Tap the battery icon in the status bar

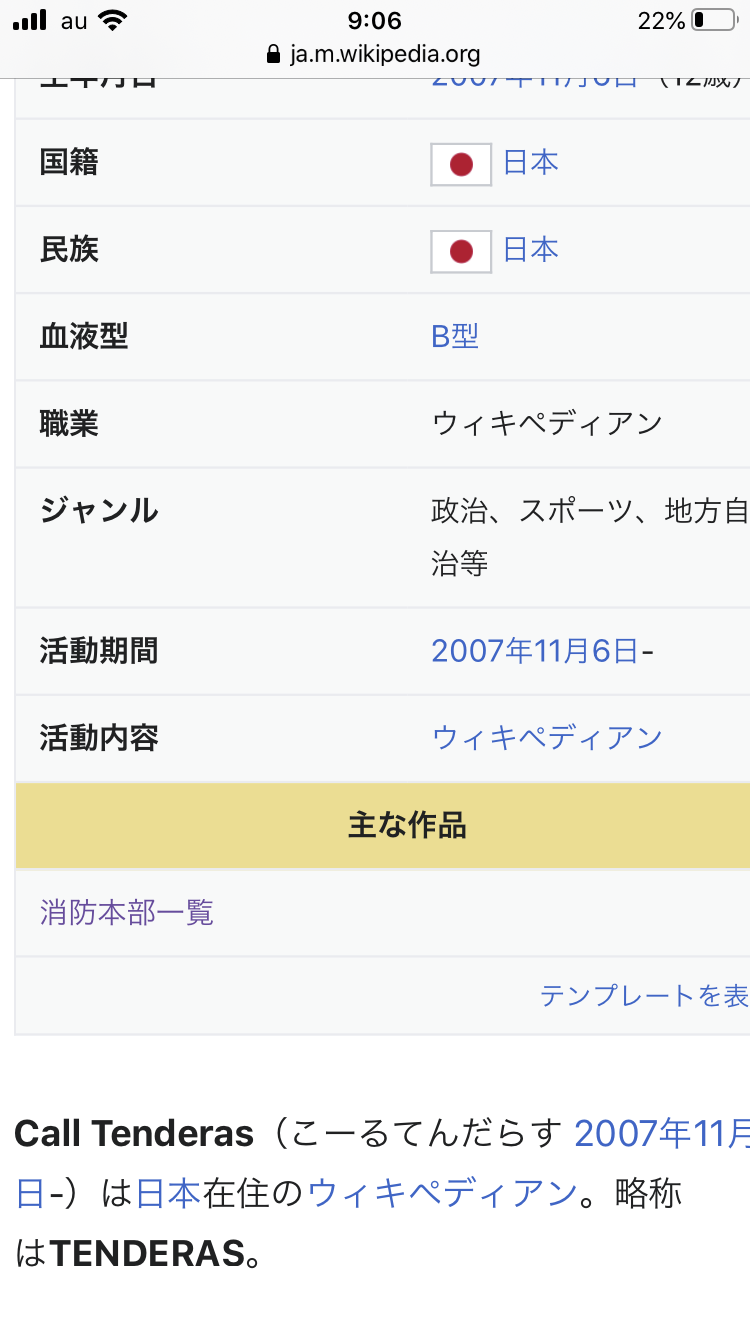pos(712,20)
